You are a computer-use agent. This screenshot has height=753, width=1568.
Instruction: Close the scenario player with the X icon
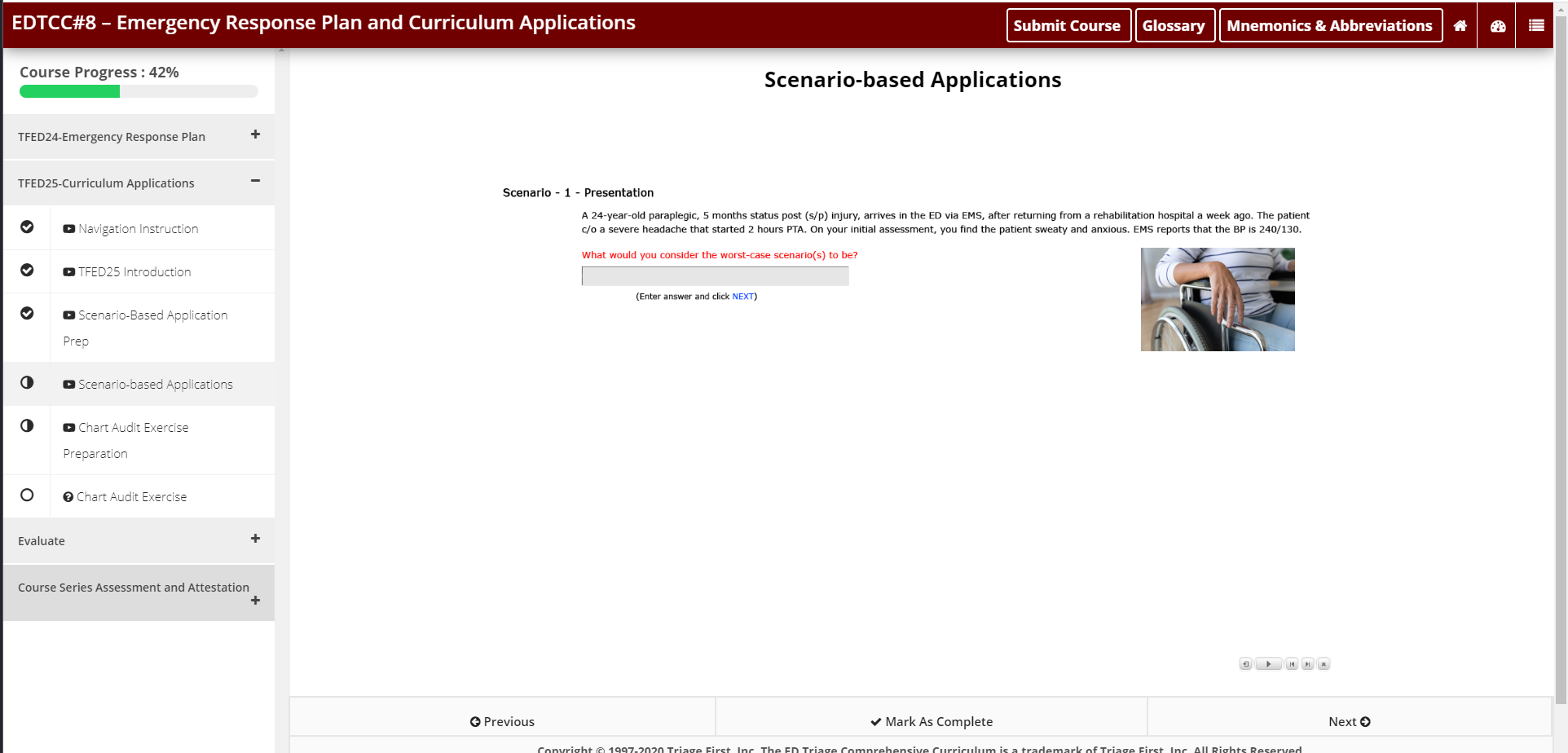coord(1324,664)
